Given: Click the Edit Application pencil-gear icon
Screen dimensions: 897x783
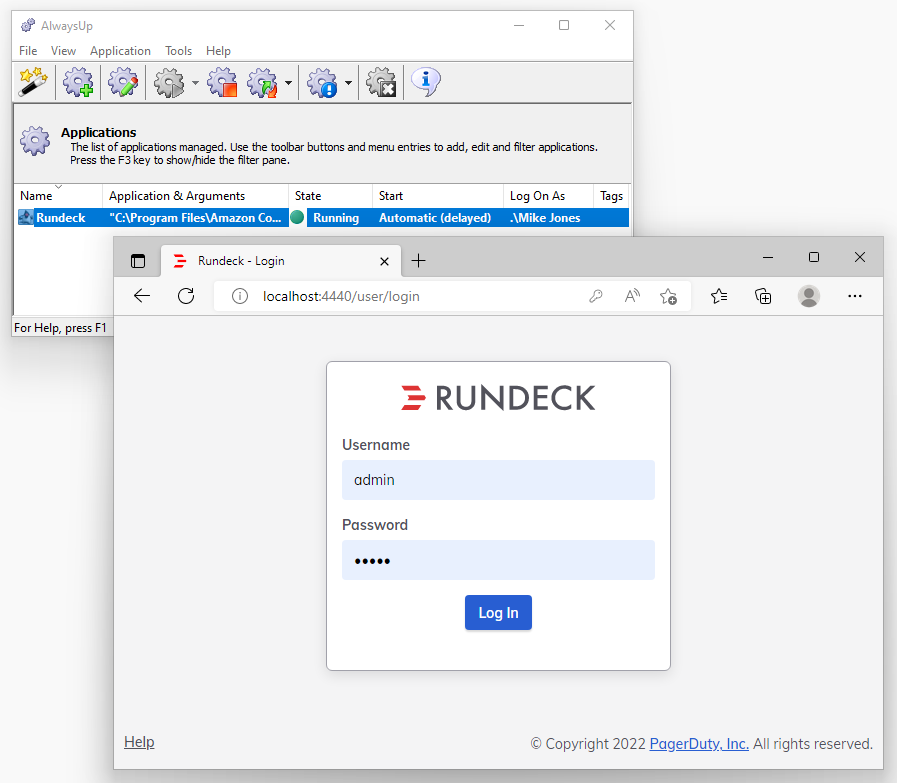Looking at the screenshot, I should click(x=123, y=82).
